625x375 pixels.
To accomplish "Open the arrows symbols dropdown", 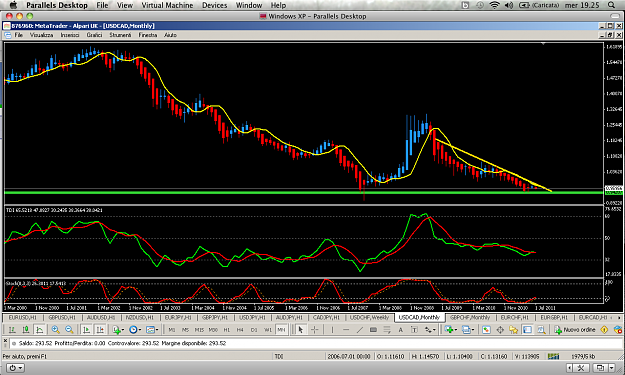I will [x=430, y=330].
